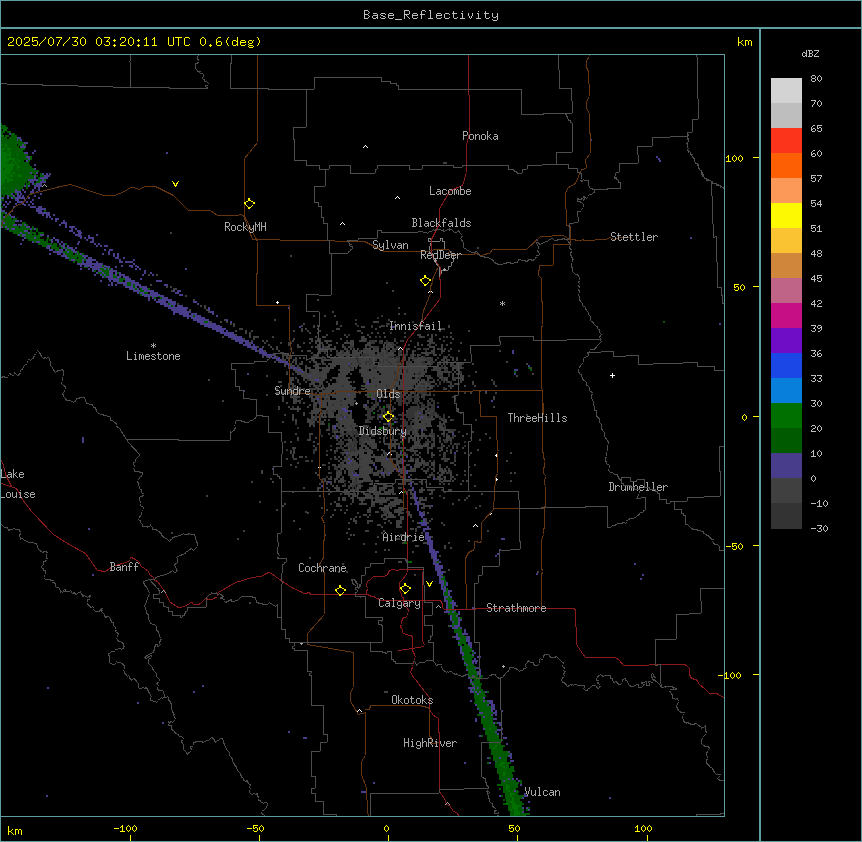Click the RedDeer city label

coord(440,255)
